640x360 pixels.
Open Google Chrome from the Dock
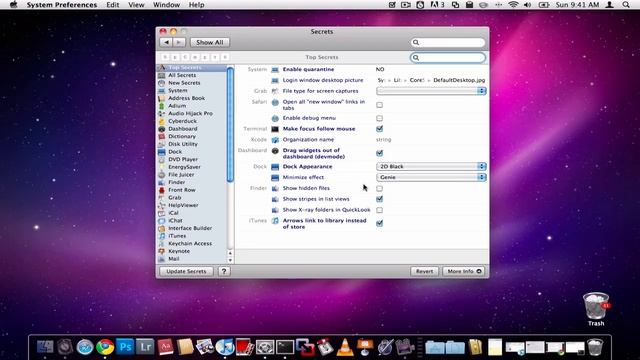click(105, 347)
